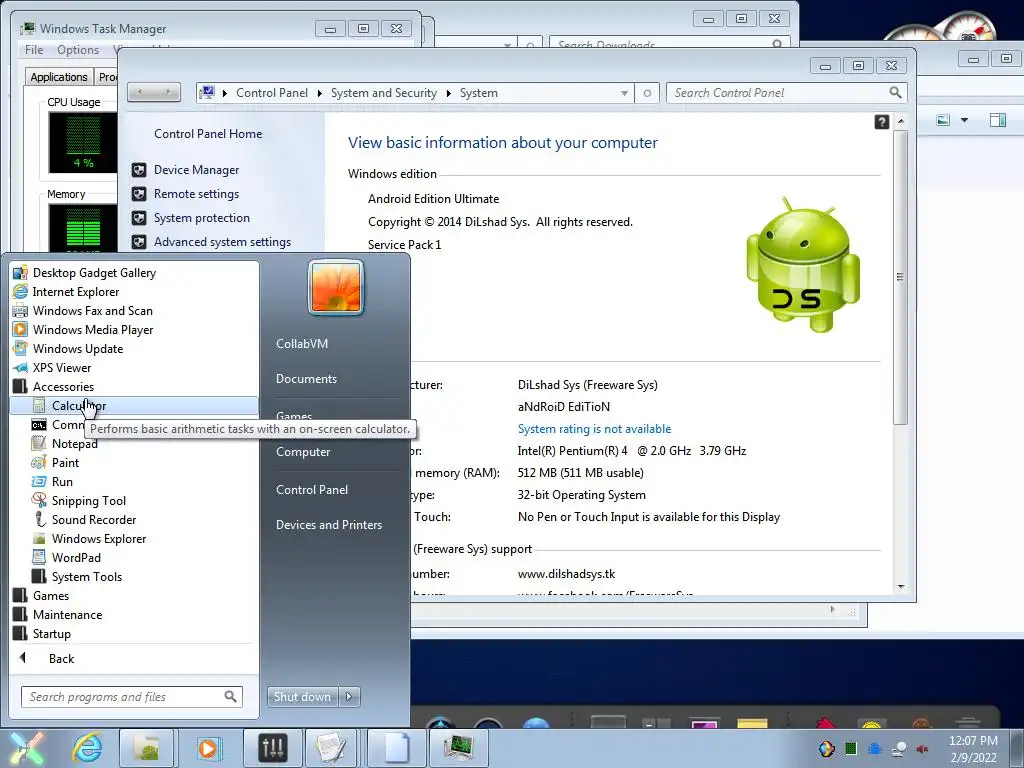1024x768 pixels.
Task: Switch to Task Manager via taskbar button
Action: [x=459, y=748]
